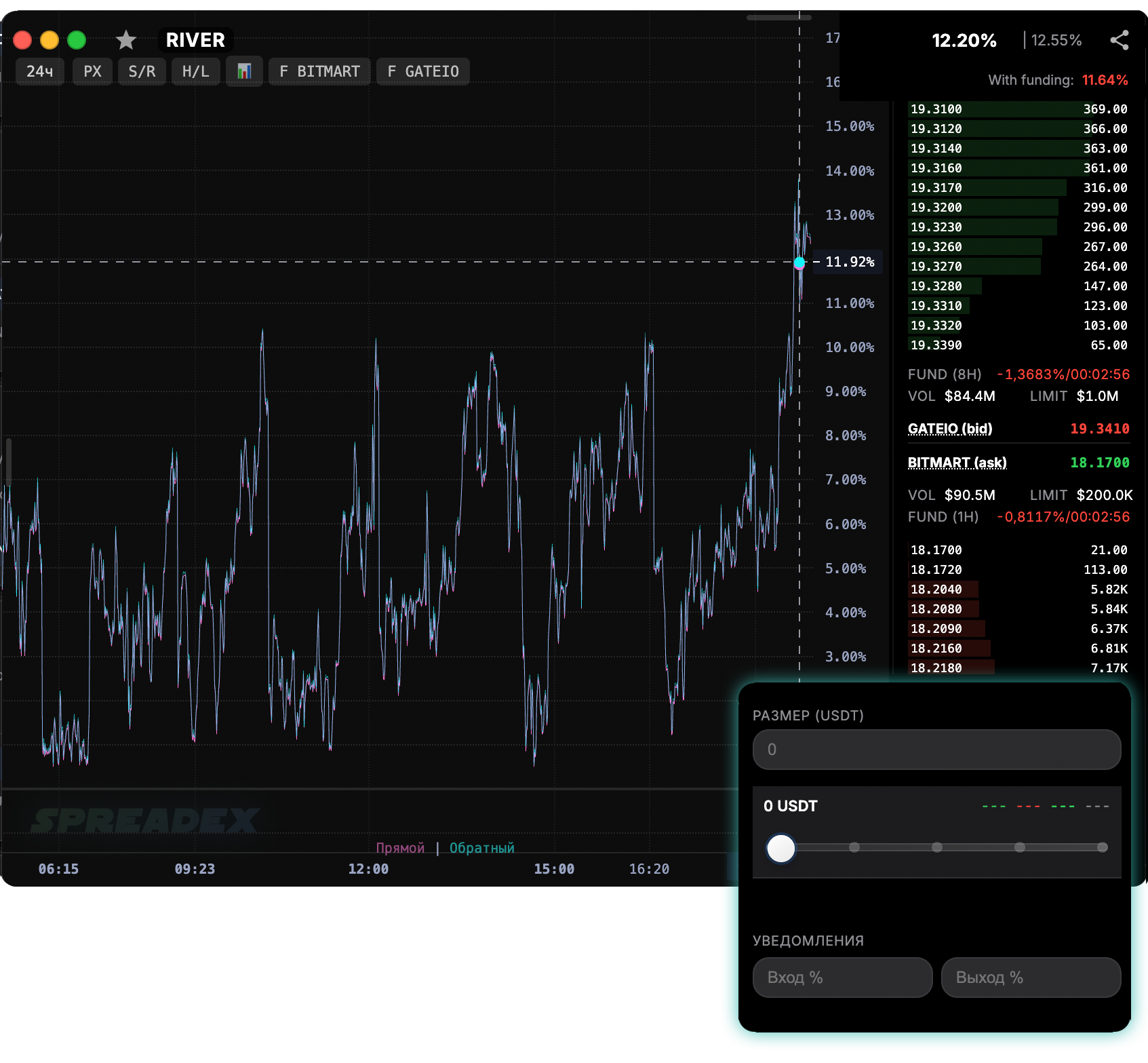Viewport: 1148px width, 1063px height.
Task: Select the 24ч timeframe button
Action: pyautogui.click(x=39, y=71)
